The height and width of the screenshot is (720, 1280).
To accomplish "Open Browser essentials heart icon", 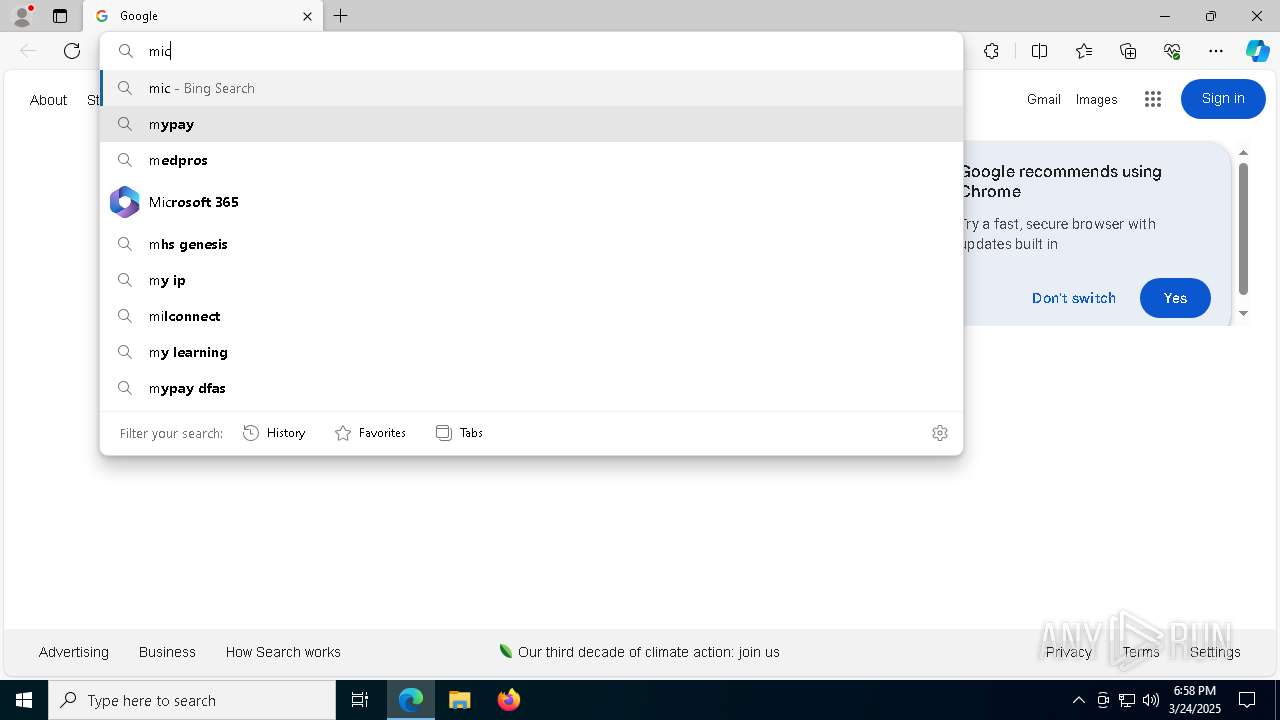I will (x=1172, y=51).
